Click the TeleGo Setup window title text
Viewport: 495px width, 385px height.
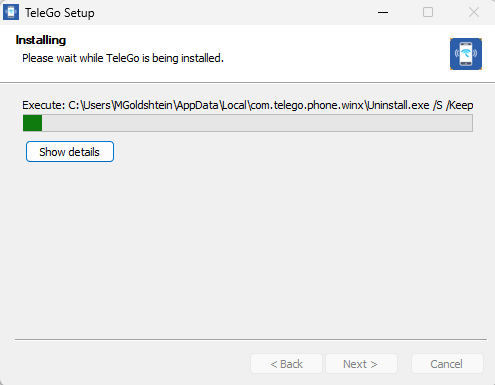pos(60,13)
